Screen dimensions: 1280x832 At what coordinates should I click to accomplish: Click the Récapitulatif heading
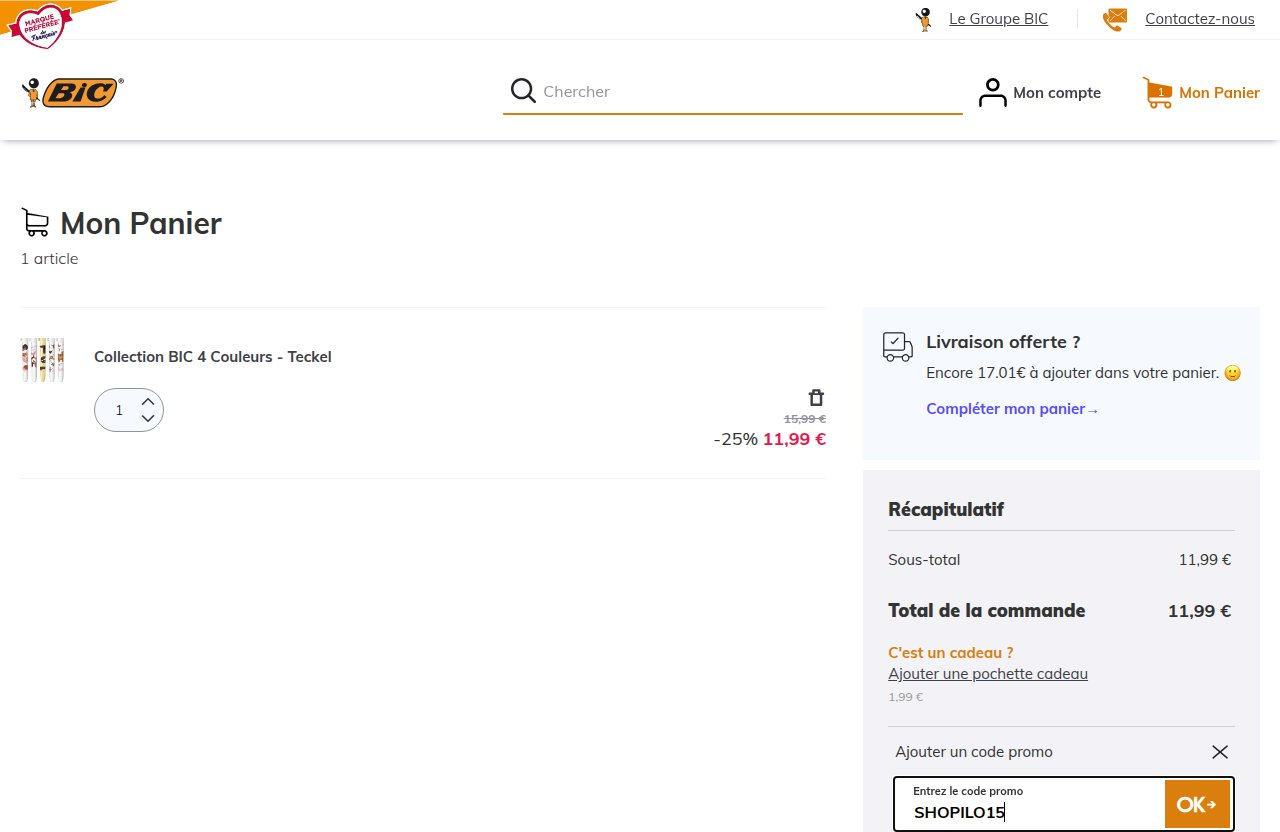click(x=946, y=510)
